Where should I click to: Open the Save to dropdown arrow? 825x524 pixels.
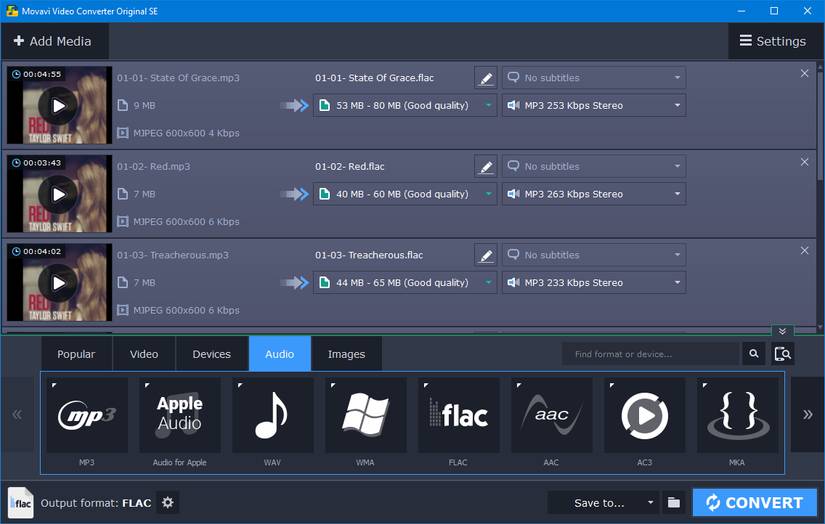click(650, 502)
